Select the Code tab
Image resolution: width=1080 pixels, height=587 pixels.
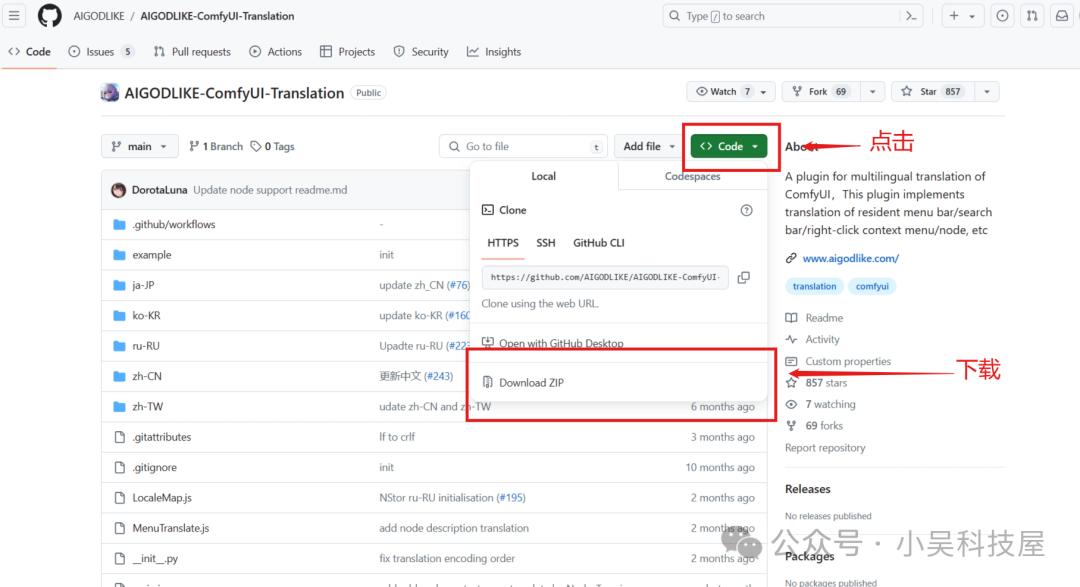(x=30, y=52)
